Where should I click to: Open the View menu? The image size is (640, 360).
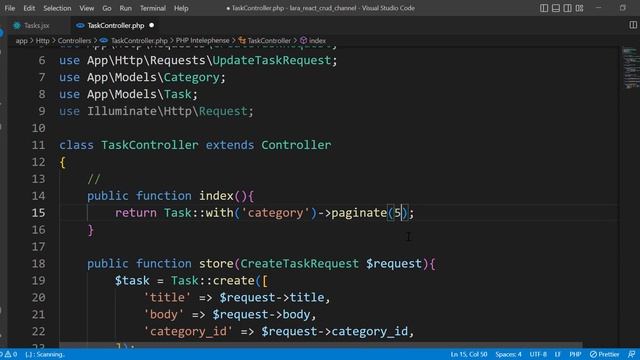click(87, 8)
